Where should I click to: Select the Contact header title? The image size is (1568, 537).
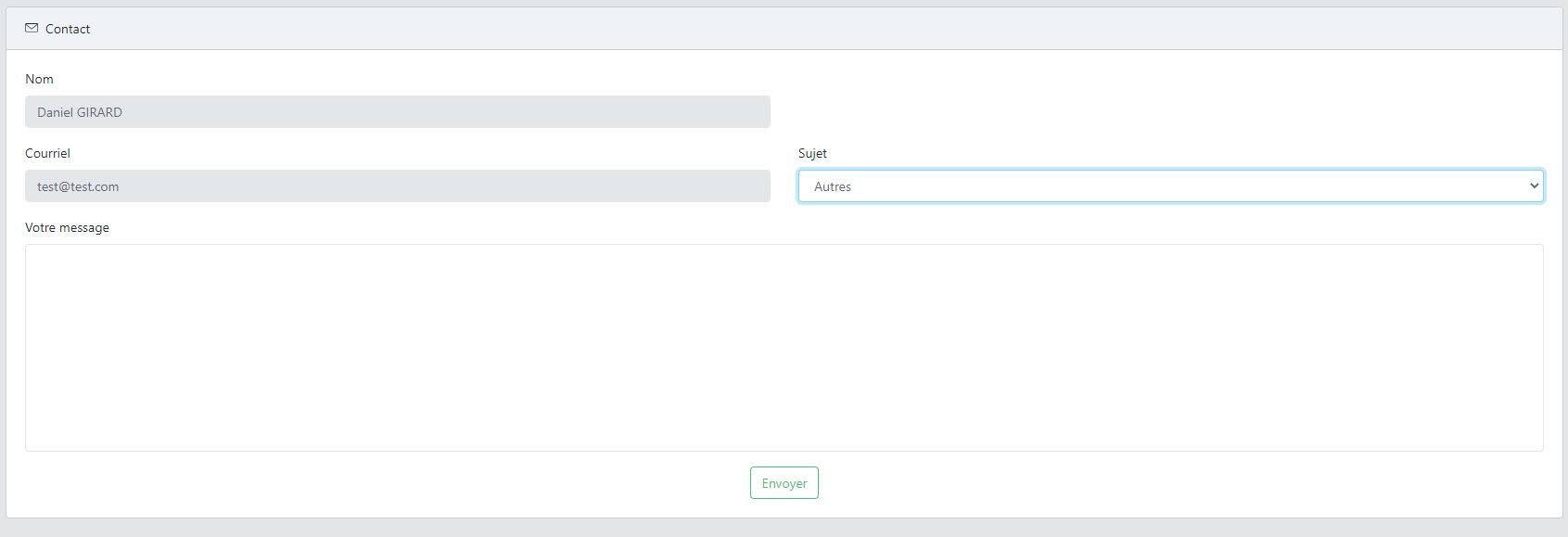point(68,29)
